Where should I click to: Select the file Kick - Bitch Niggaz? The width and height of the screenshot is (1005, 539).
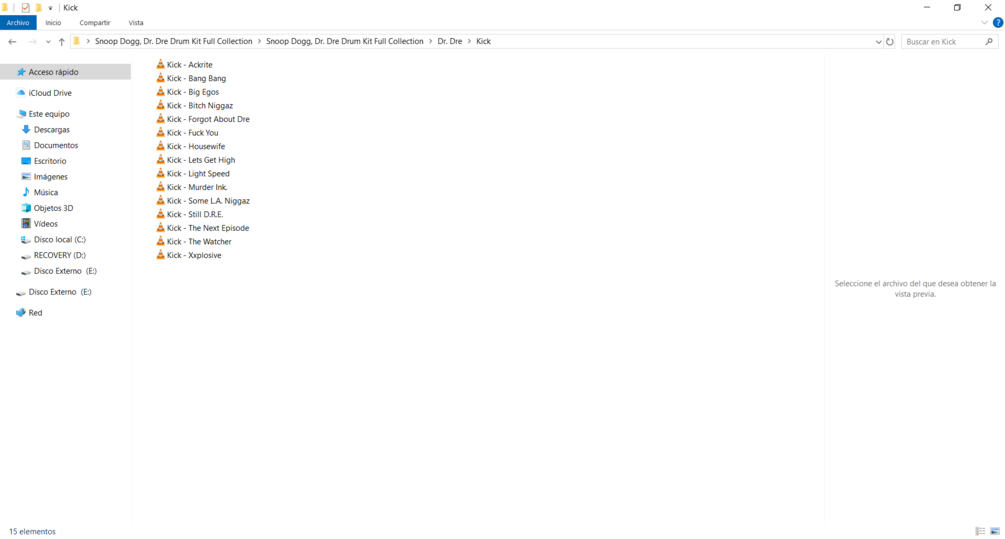[199, 105]
